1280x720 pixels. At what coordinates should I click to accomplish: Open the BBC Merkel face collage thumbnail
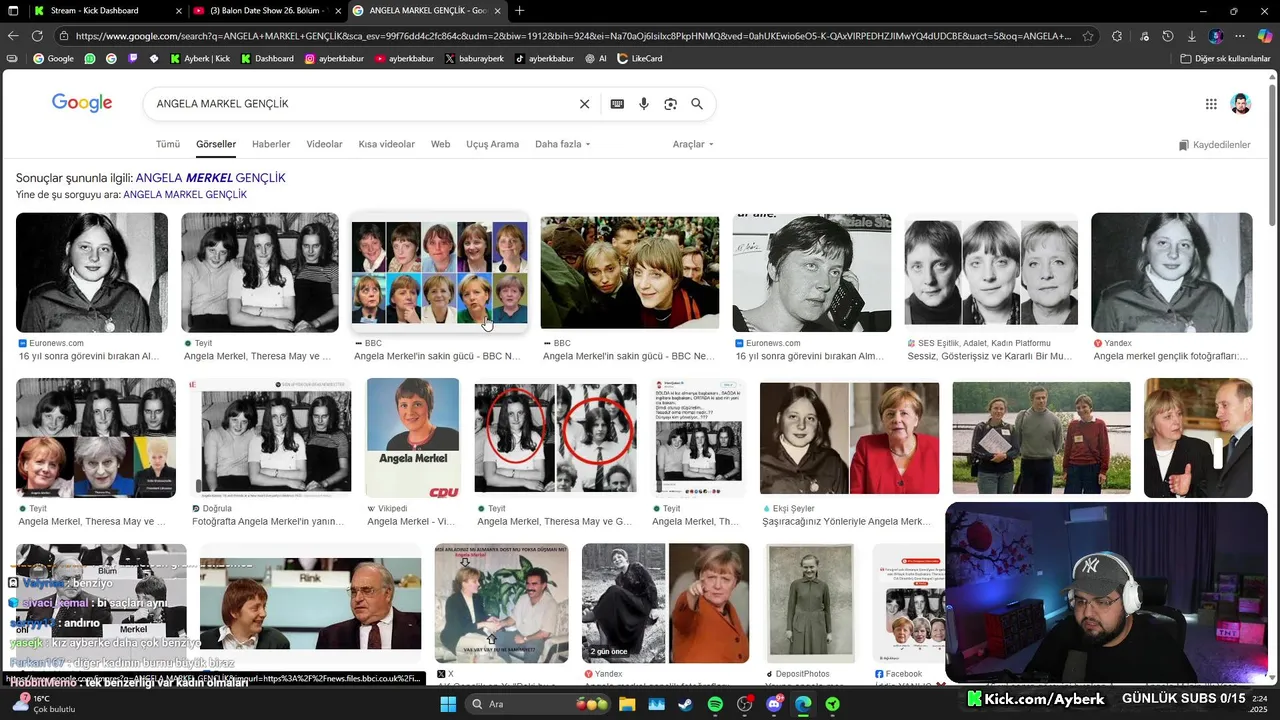[x=439, y=272]
